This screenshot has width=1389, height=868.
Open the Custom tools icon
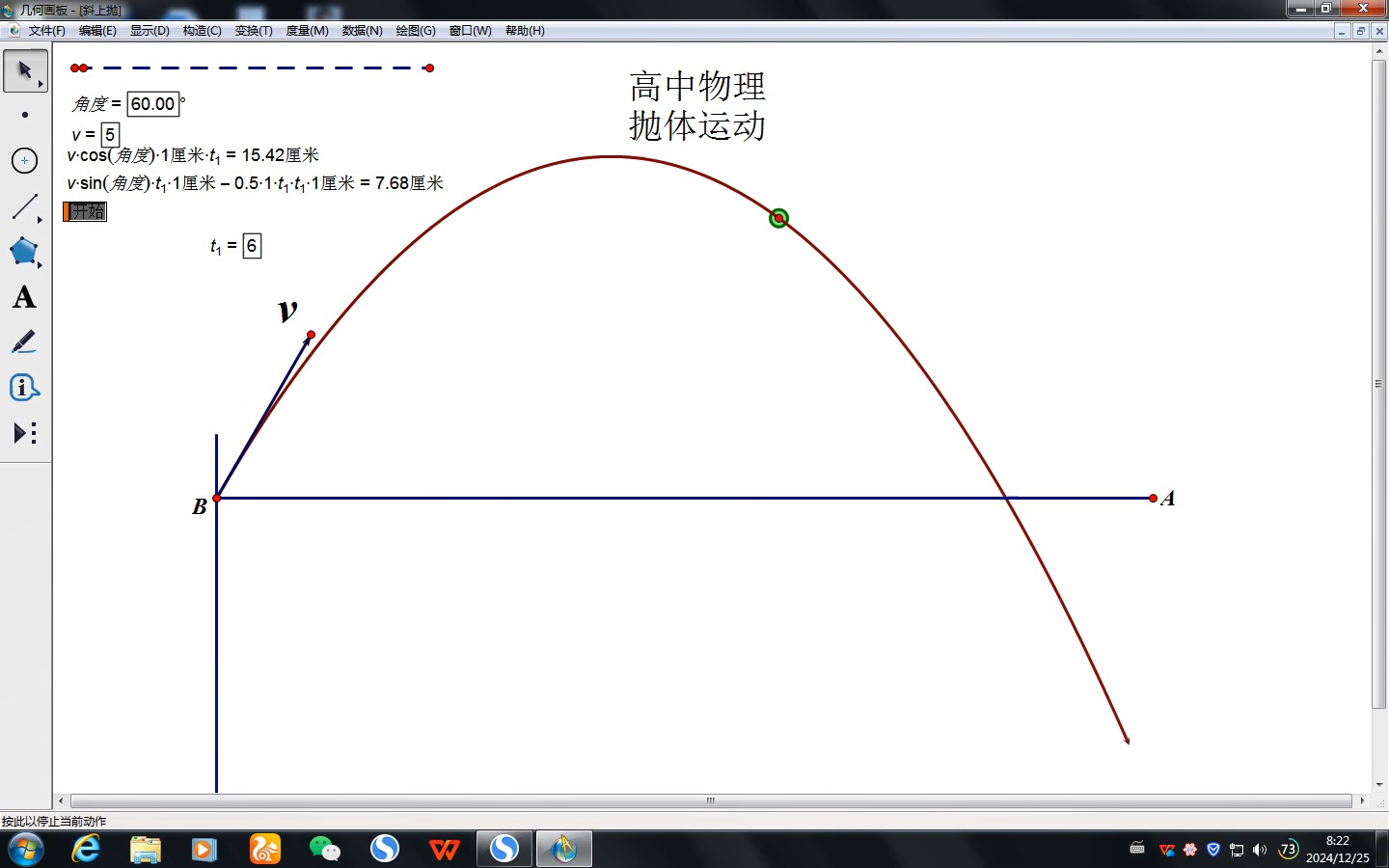pos(25,433)
